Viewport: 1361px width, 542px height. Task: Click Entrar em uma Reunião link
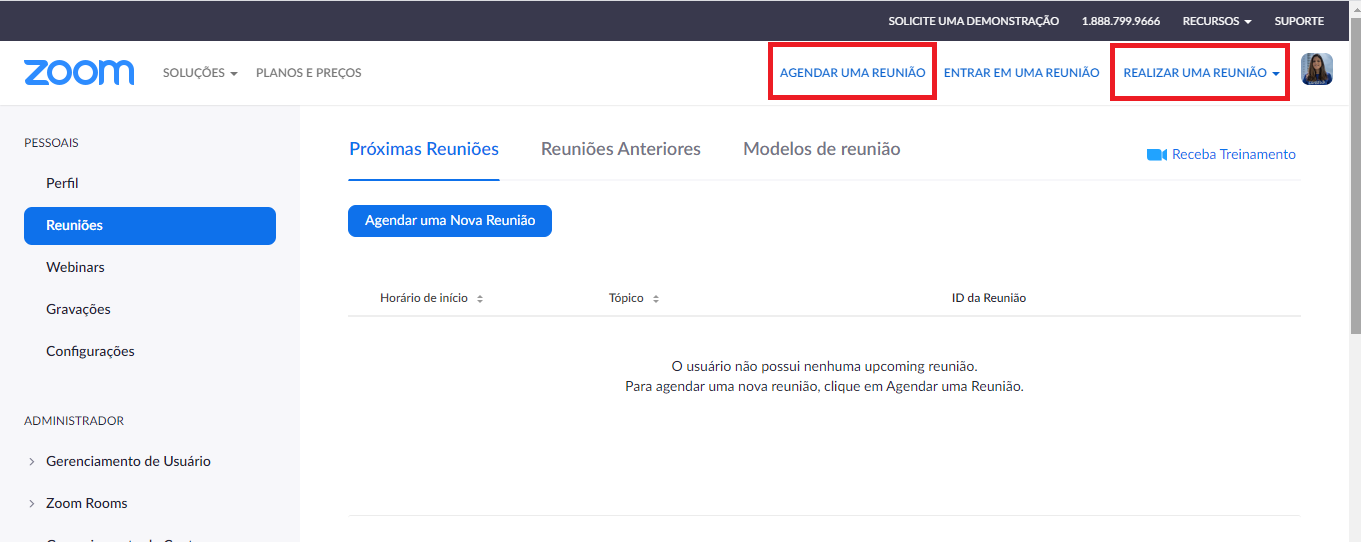point(1021,73)
